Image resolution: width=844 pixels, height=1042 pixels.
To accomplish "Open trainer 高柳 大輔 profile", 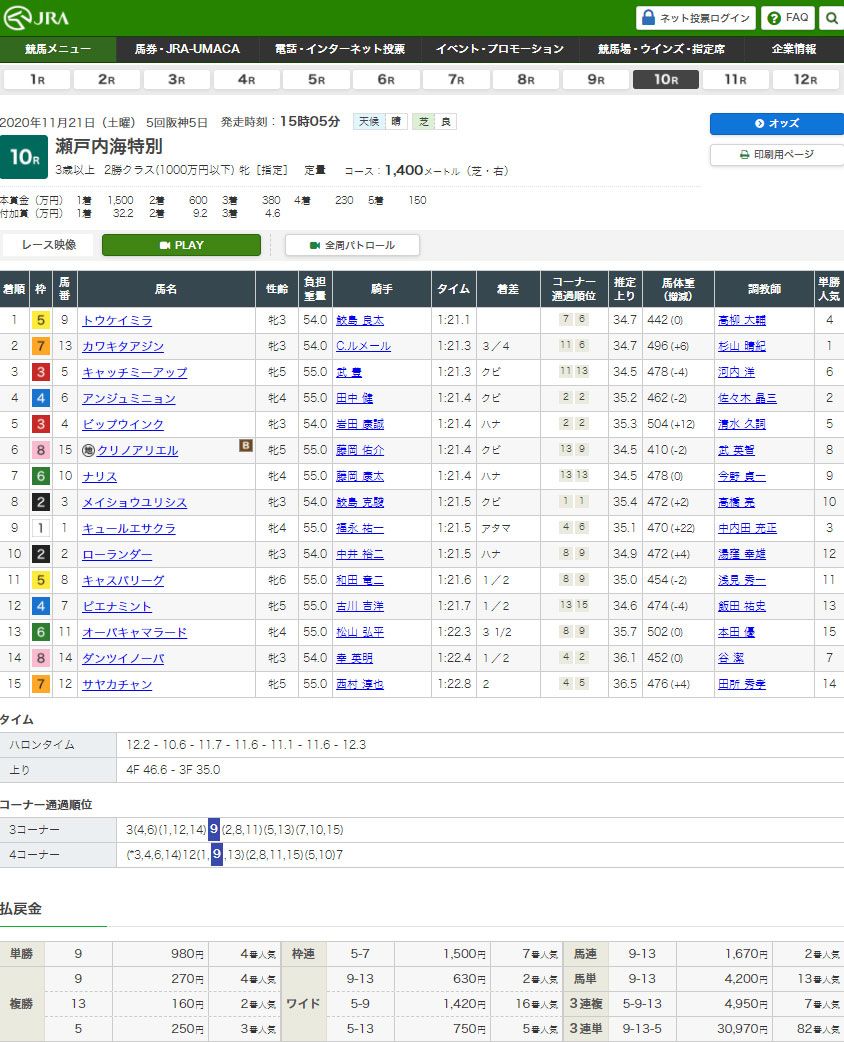I will pos(741,321).
